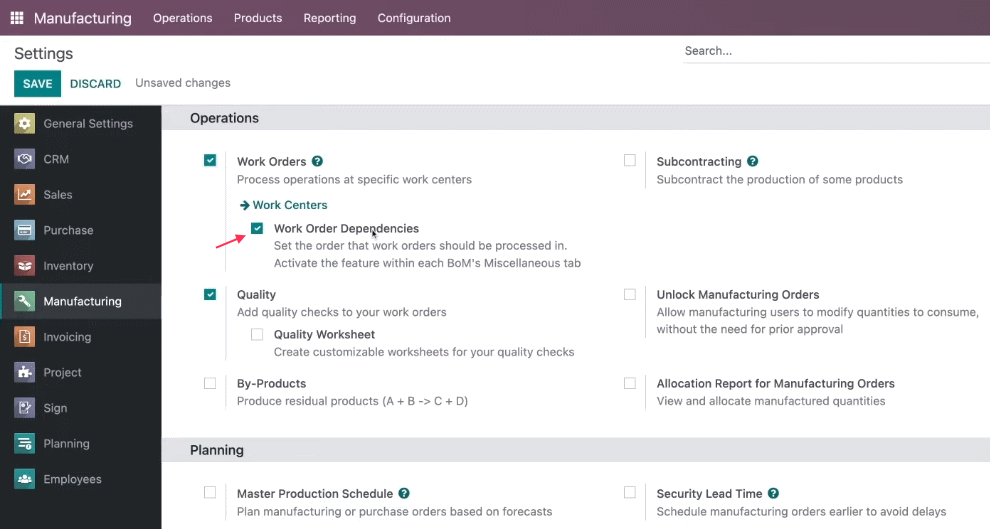
Task: Select Purchase label in settings sidebar
Action: pyautogui.click(x=68, y=230)
